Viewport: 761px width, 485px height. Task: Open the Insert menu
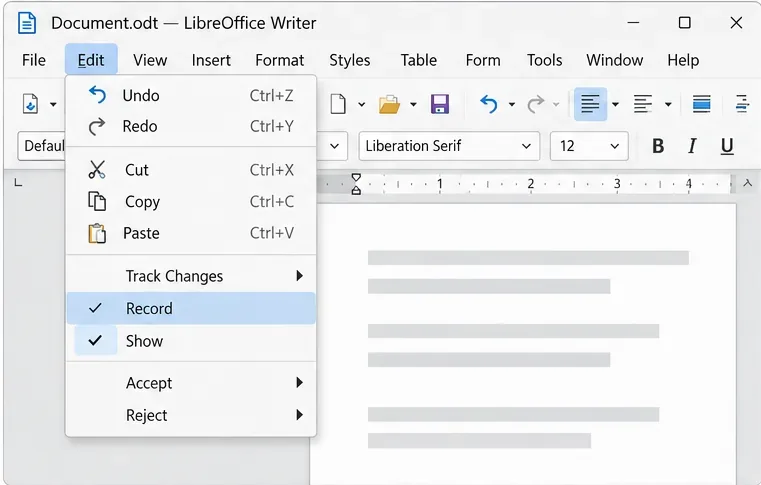coord(211,60)
